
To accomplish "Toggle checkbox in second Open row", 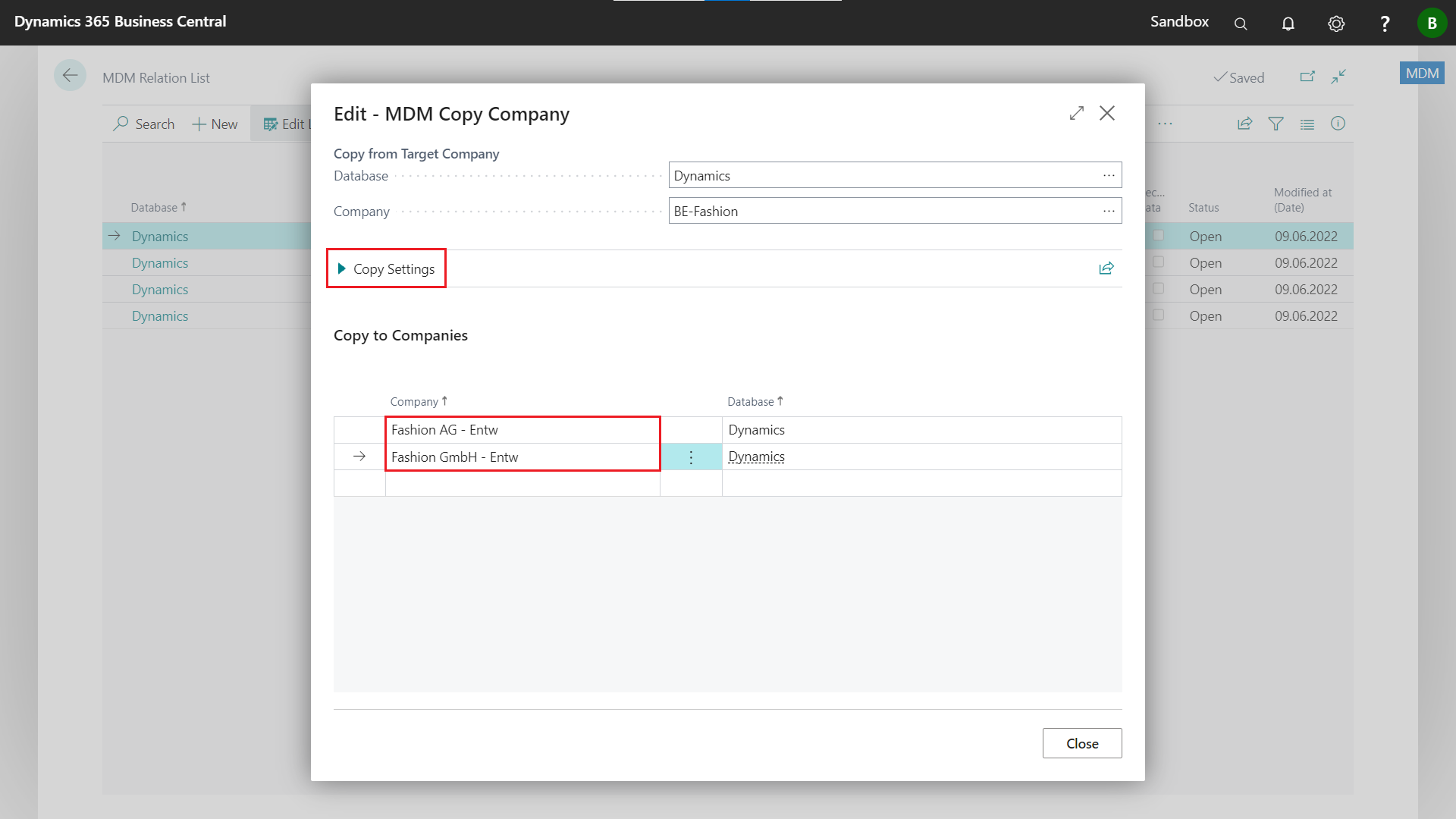I will pyautogui.click(x=1158, y=262).
